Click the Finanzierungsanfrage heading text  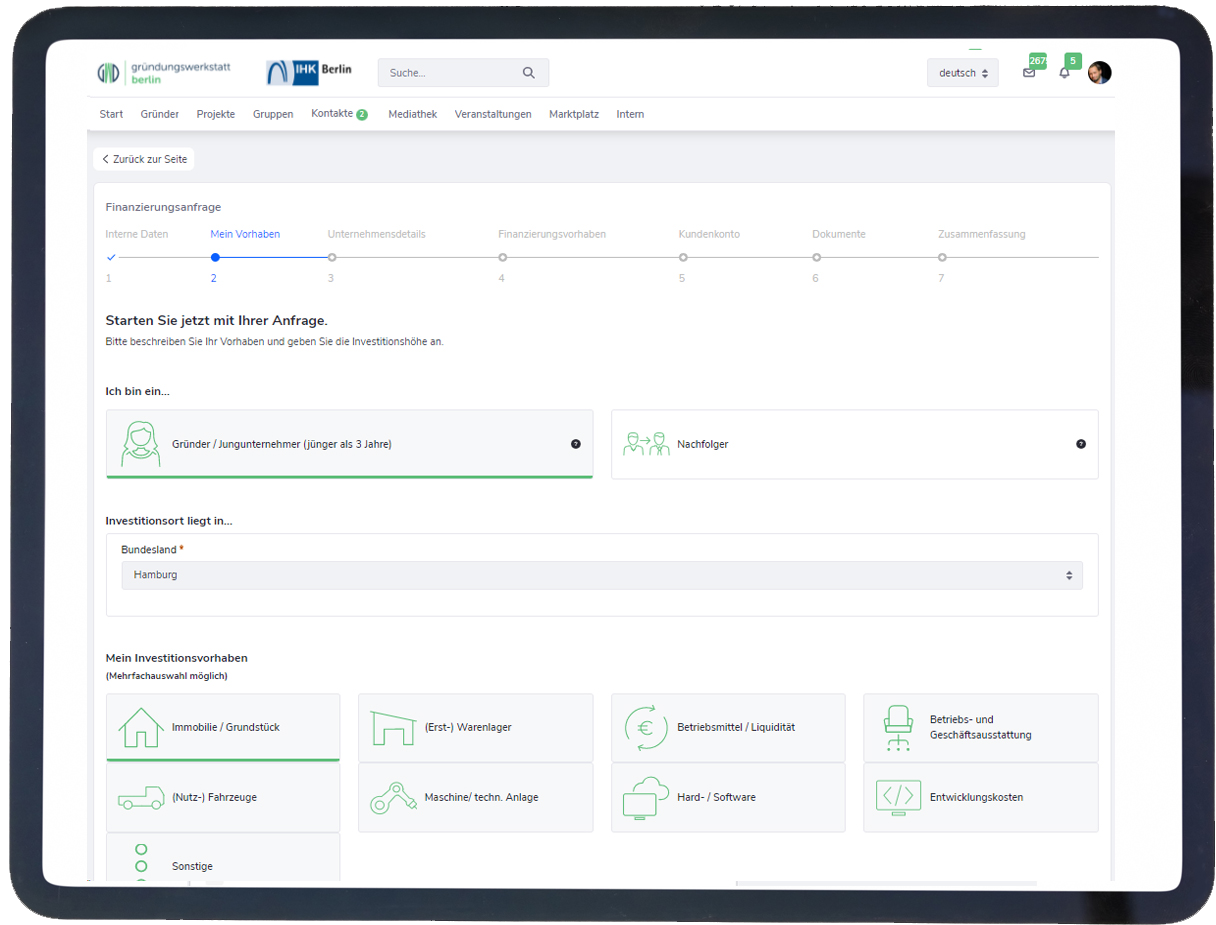tap(163, 207)
